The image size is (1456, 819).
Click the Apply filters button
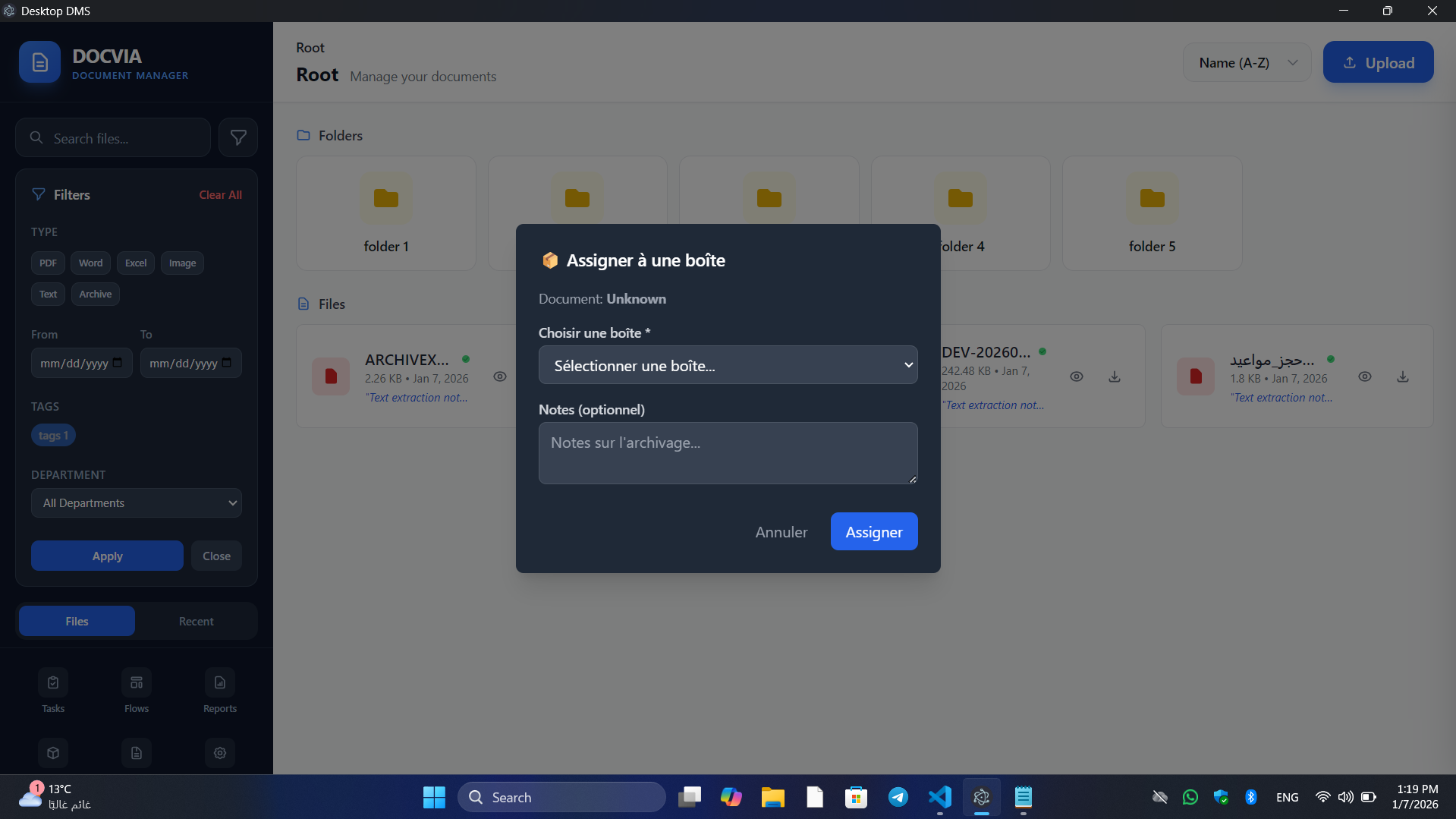pyautogui.click(x=107, y=556)
